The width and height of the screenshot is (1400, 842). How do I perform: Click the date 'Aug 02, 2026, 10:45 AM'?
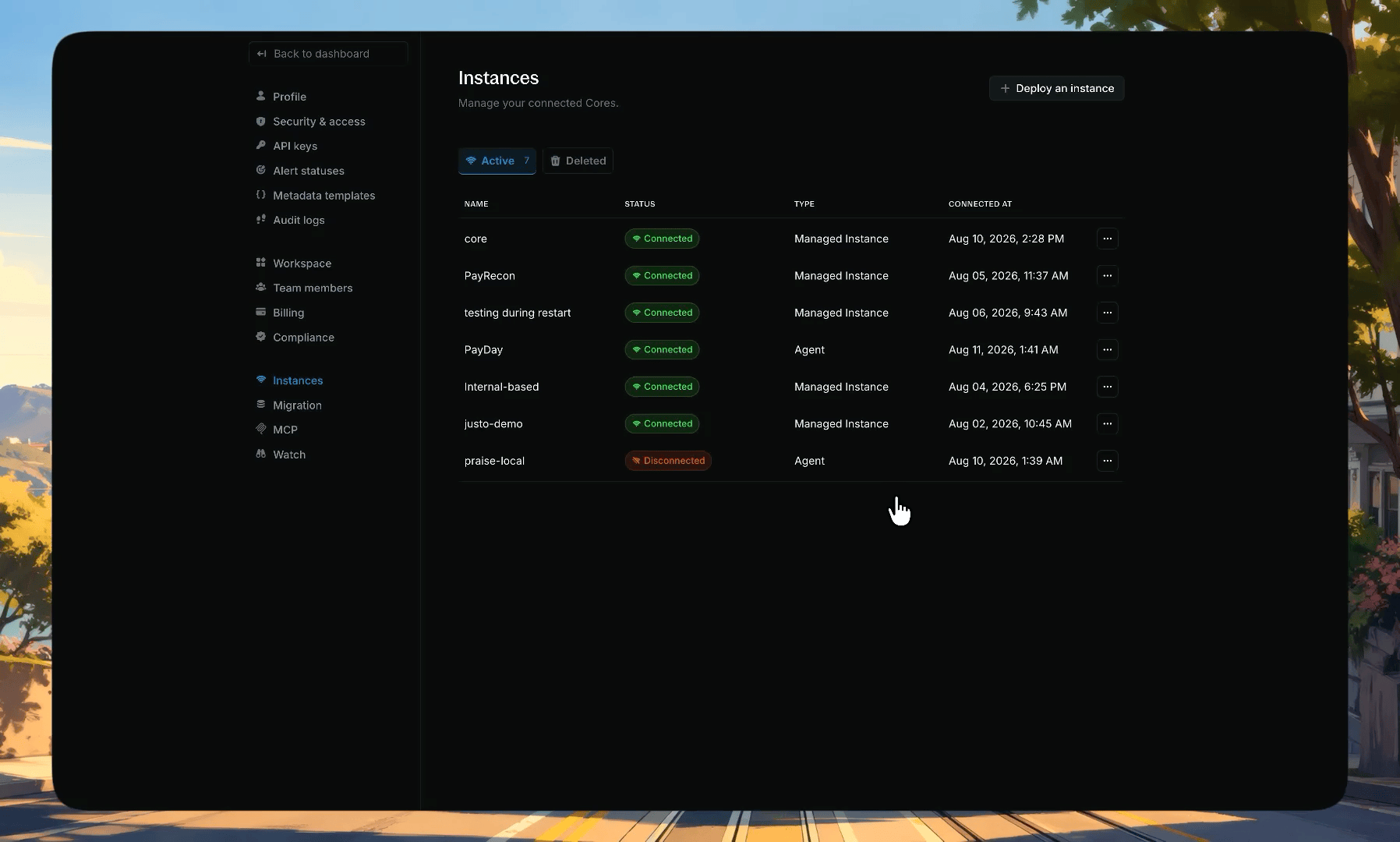pyautogui.click(x=1010, y=424)
